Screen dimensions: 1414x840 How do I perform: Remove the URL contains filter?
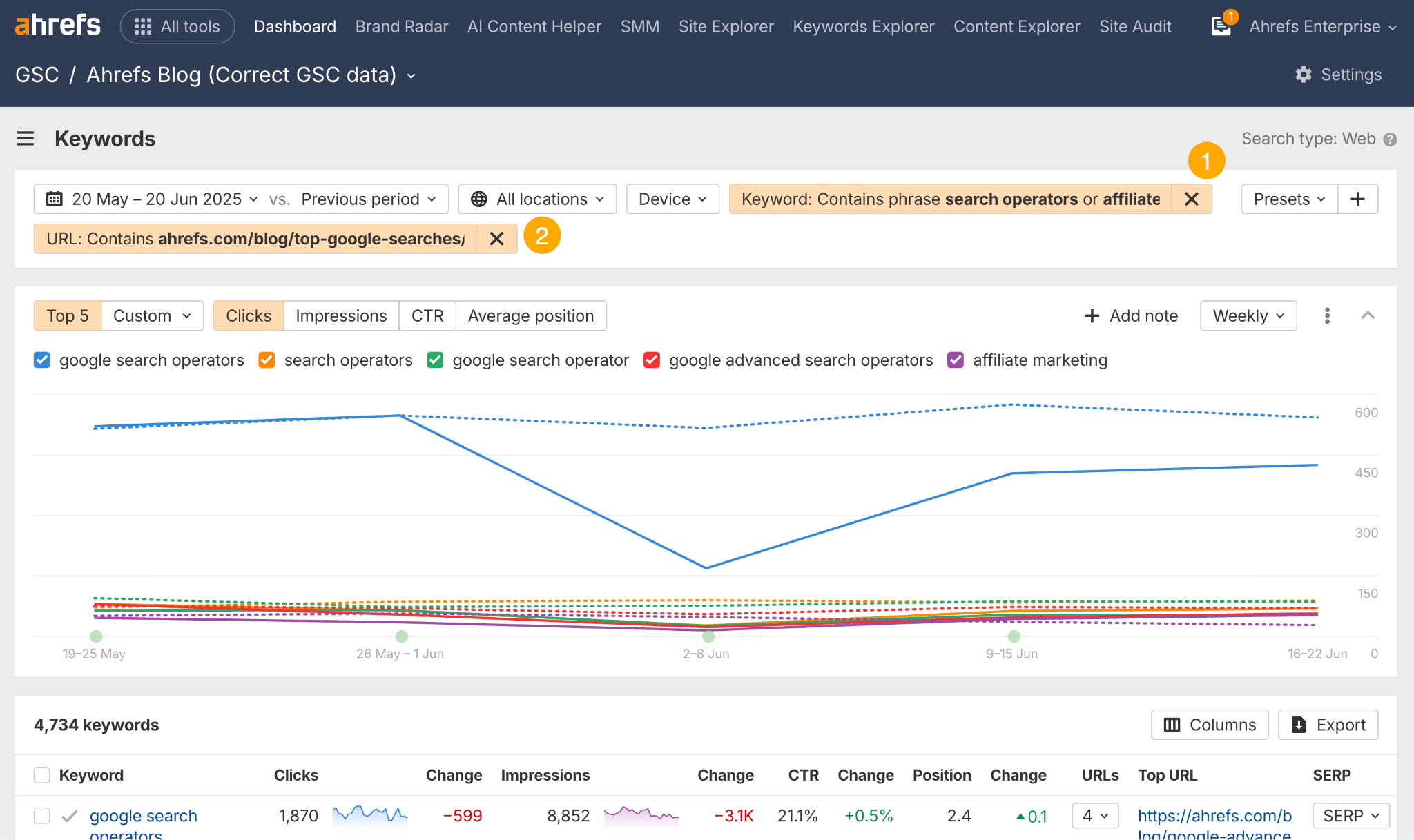coord(496,238)
